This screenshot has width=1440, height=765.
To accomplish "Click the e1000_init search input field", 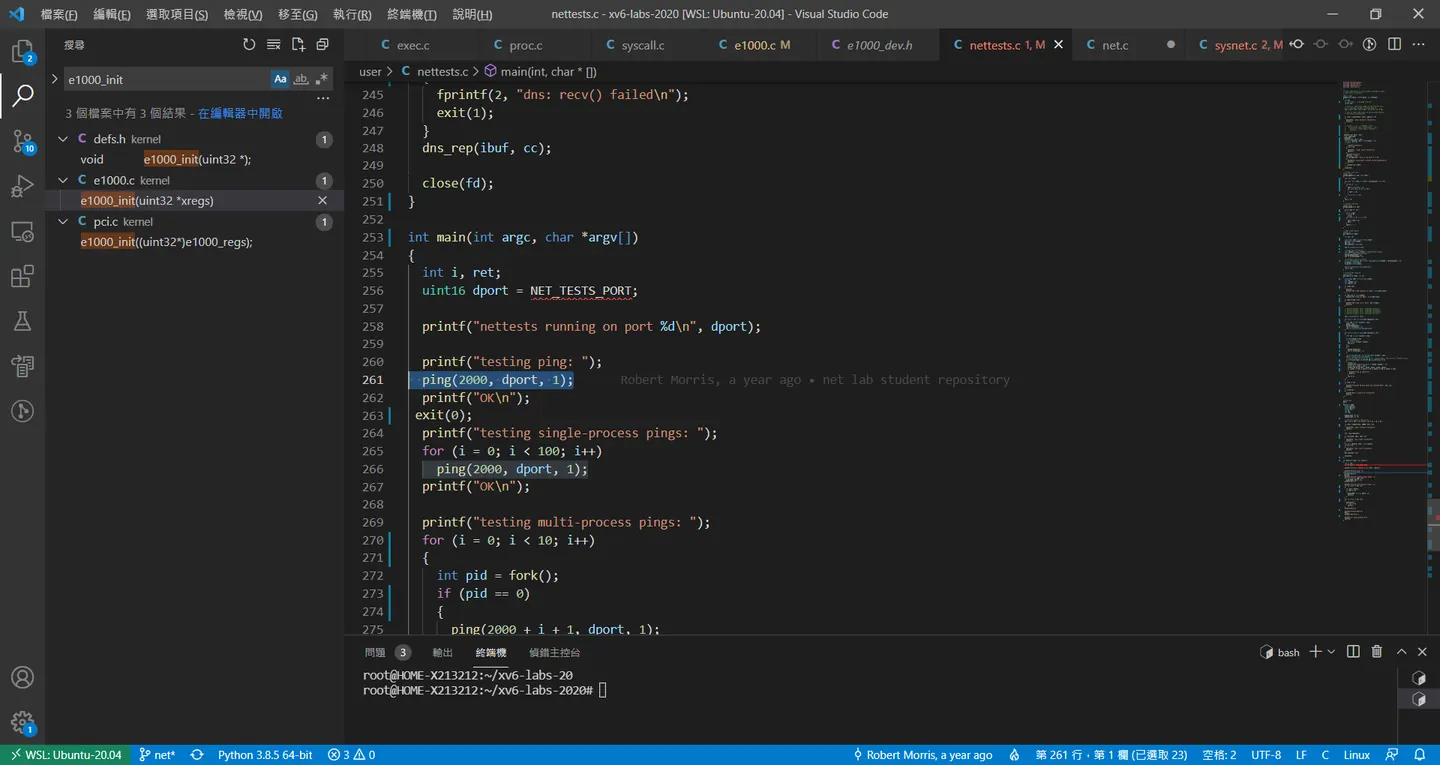I will (166, 79).
